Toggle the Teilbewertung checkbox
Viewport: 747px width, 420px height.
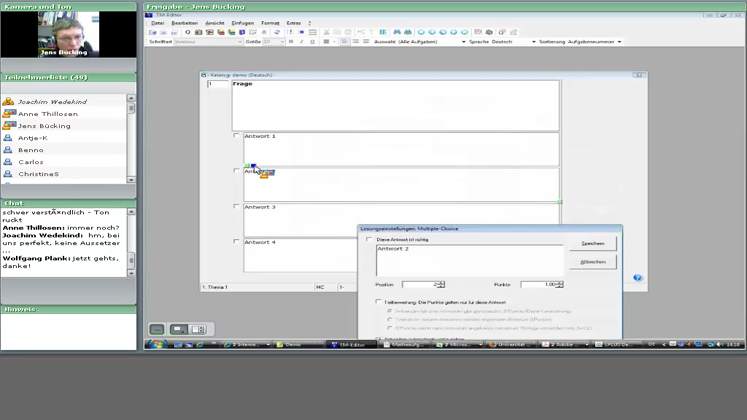pos(378,301)
